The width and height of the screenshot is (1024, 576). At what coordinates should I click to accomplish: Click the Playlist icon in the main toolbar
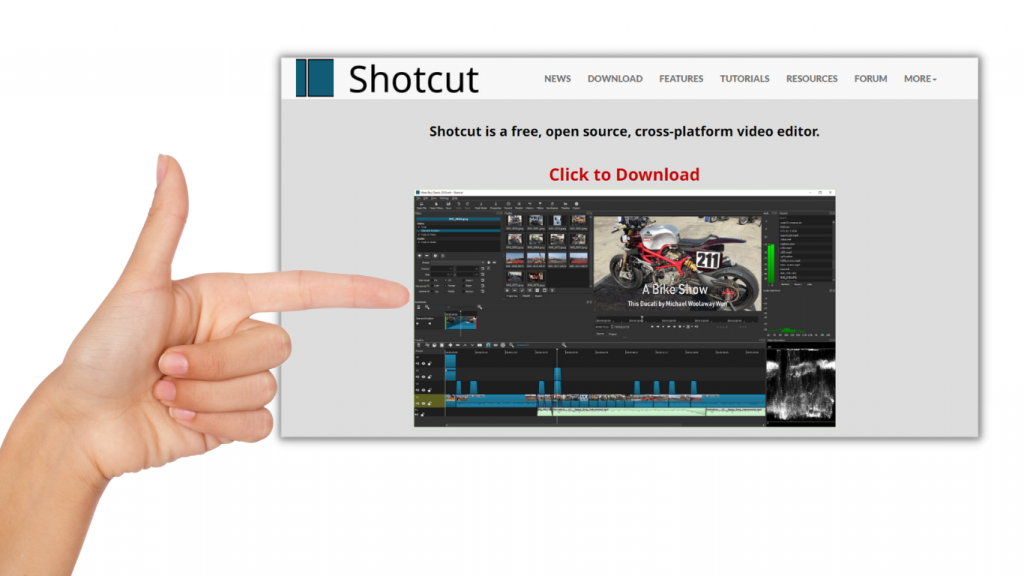click(519, 205)
